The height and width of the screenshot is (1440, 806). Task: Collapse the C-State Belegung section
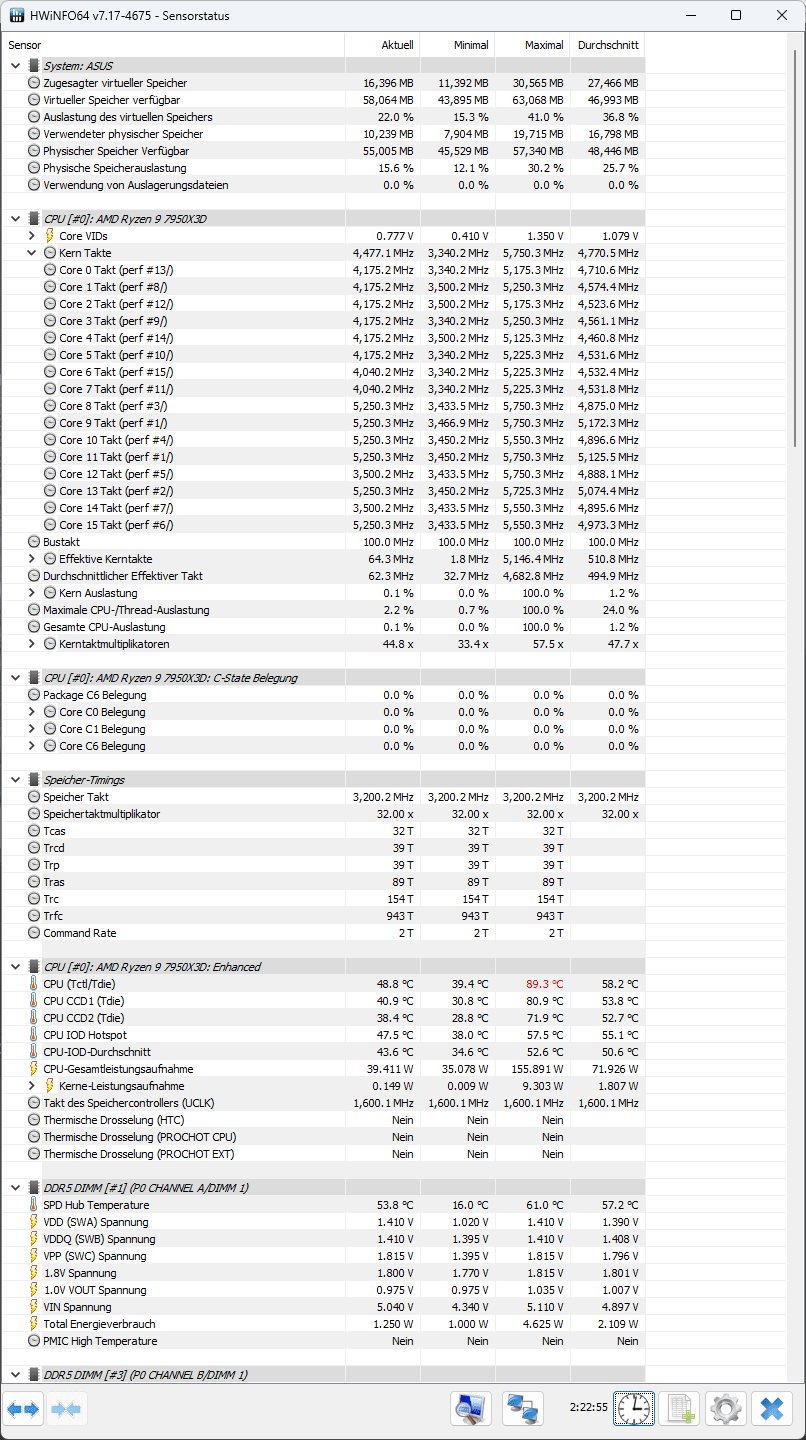pyautogui.click(x=15, y=678)
